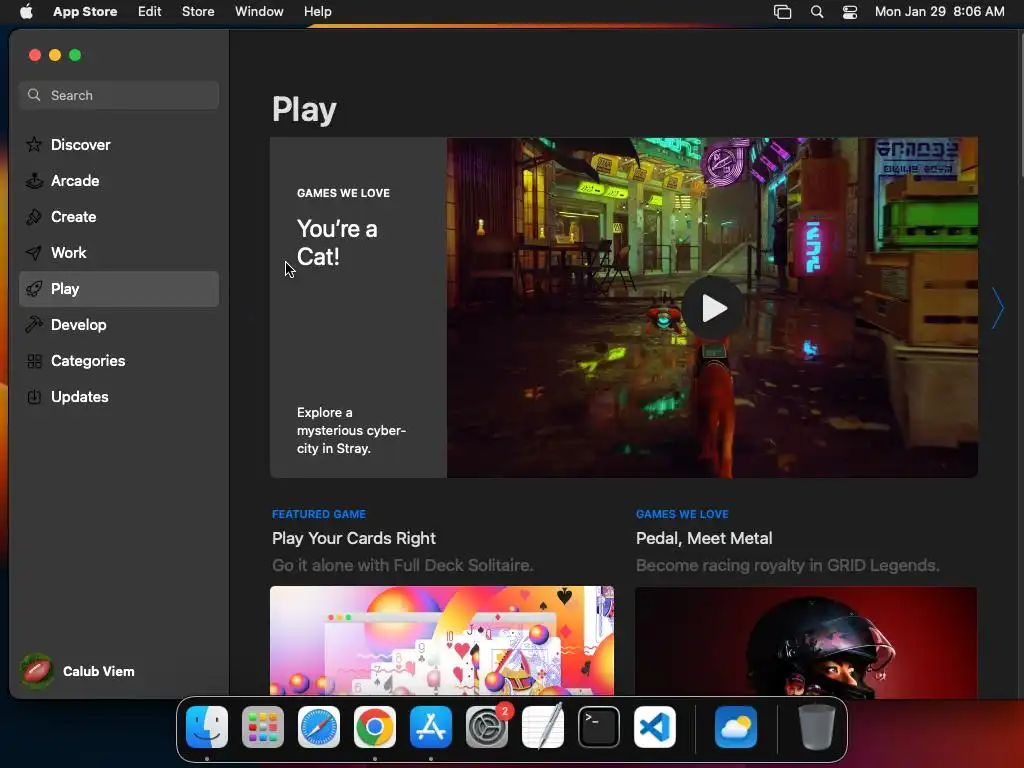This screenshot has width=1024, height=768.
Task: Open Calub Viem account avatar
Action: click(37, 671)
